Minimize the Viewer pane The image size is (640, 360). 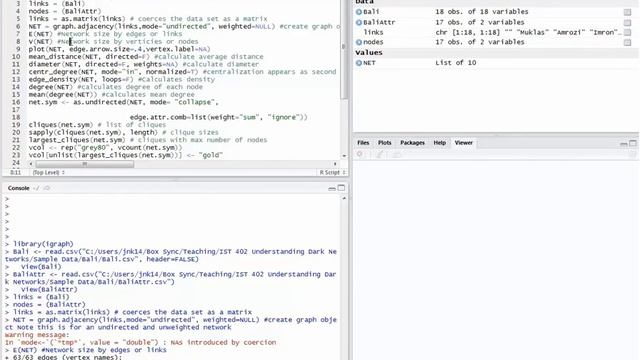click(624, 144)
